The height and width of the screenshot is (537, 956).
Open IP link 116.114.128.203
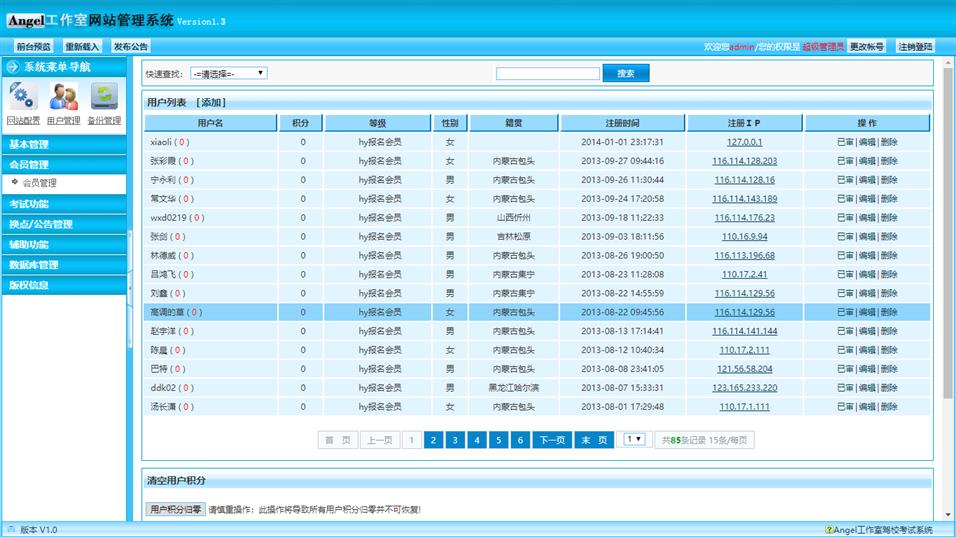tap(744, 161)
